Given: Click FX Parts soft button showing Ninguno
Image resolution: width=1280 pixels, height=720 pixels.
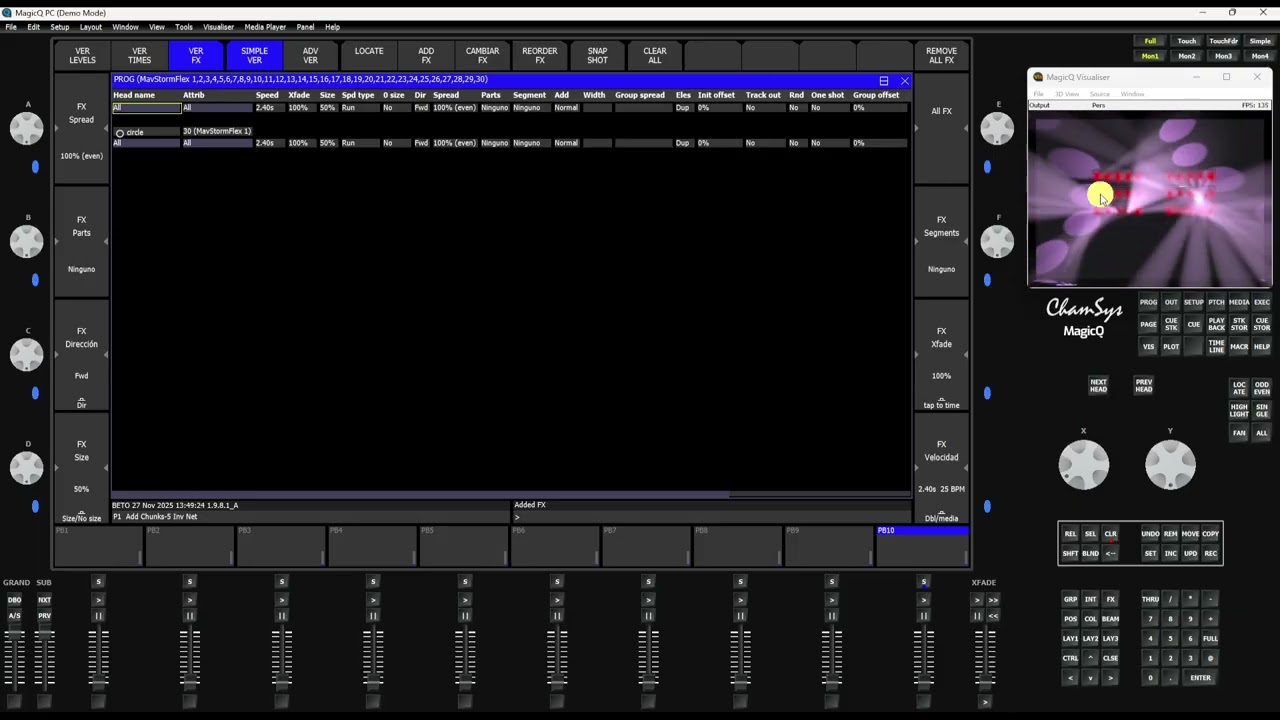Looking at the screenshot, I should click(82, 243).
